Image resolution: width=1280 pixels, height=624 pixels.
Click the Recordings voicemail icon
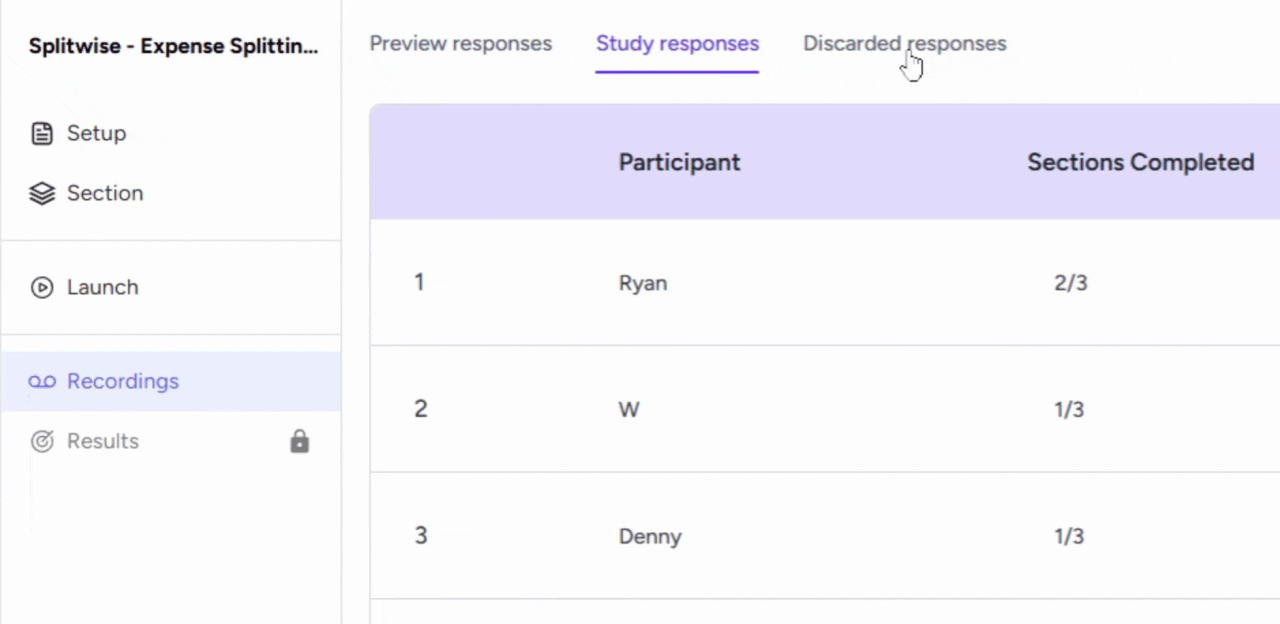tap(42, 382)
